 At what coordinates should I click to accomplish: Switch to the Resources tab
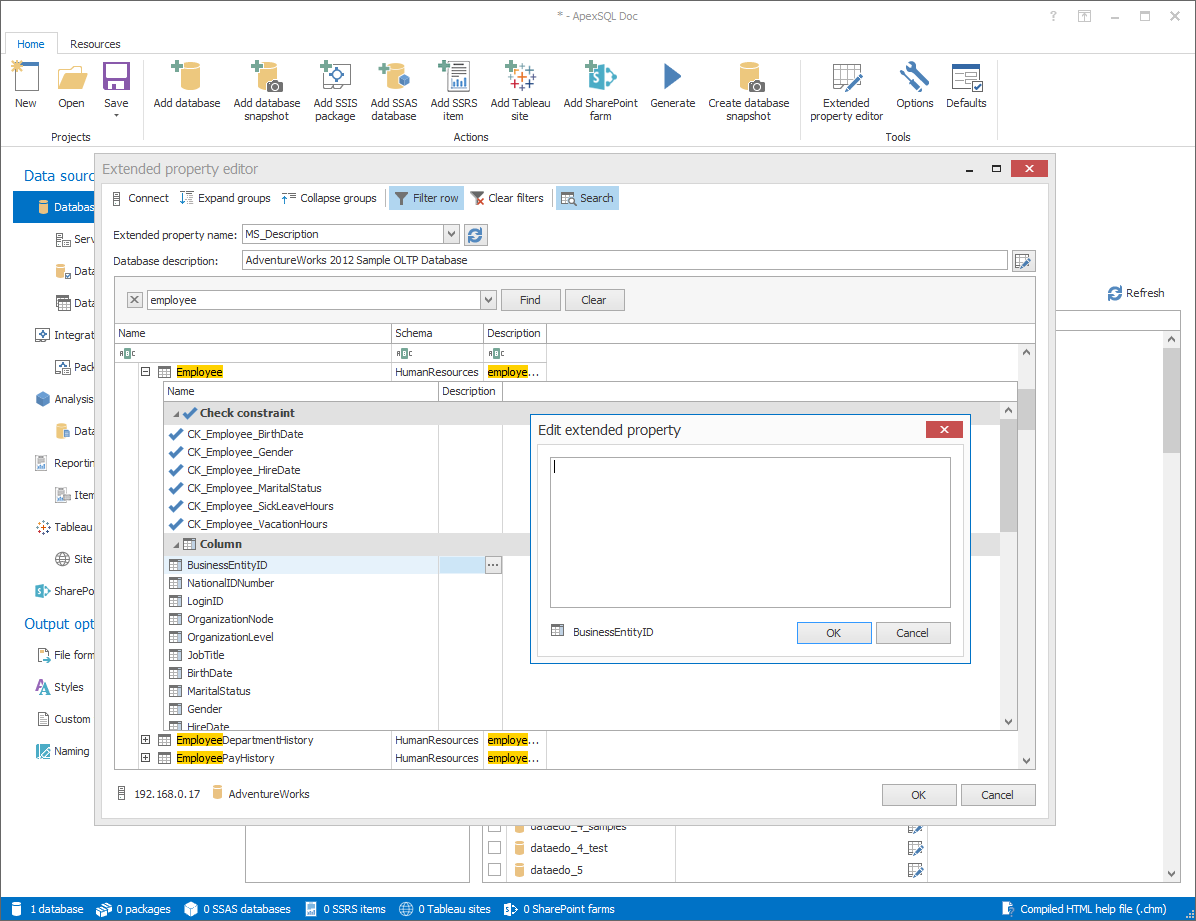coord(95,44)
